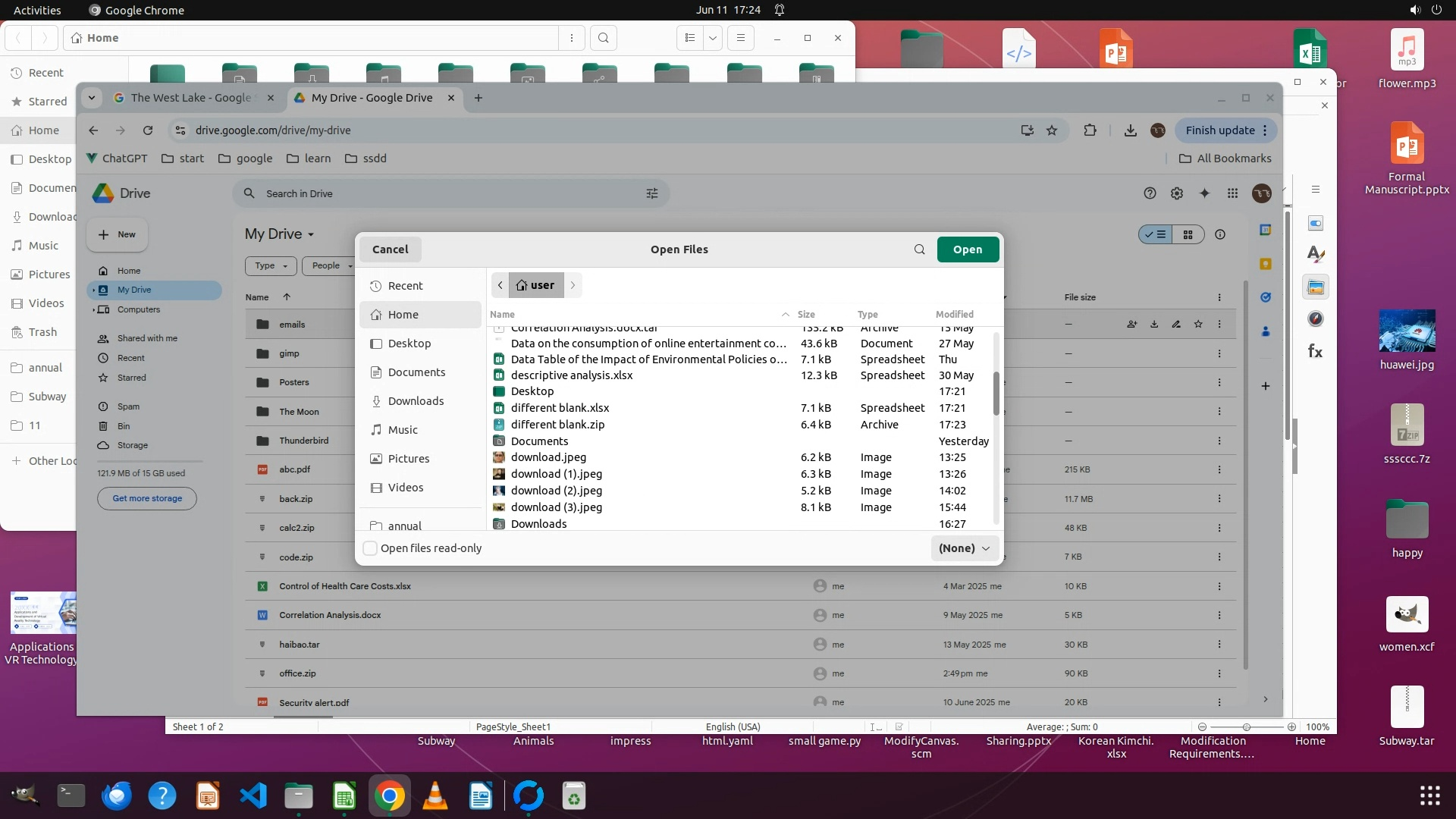1456x819 pixels.
Task: Open the (None) file filter dropdown
Action: pyautogui.click(x=964, y=548)
